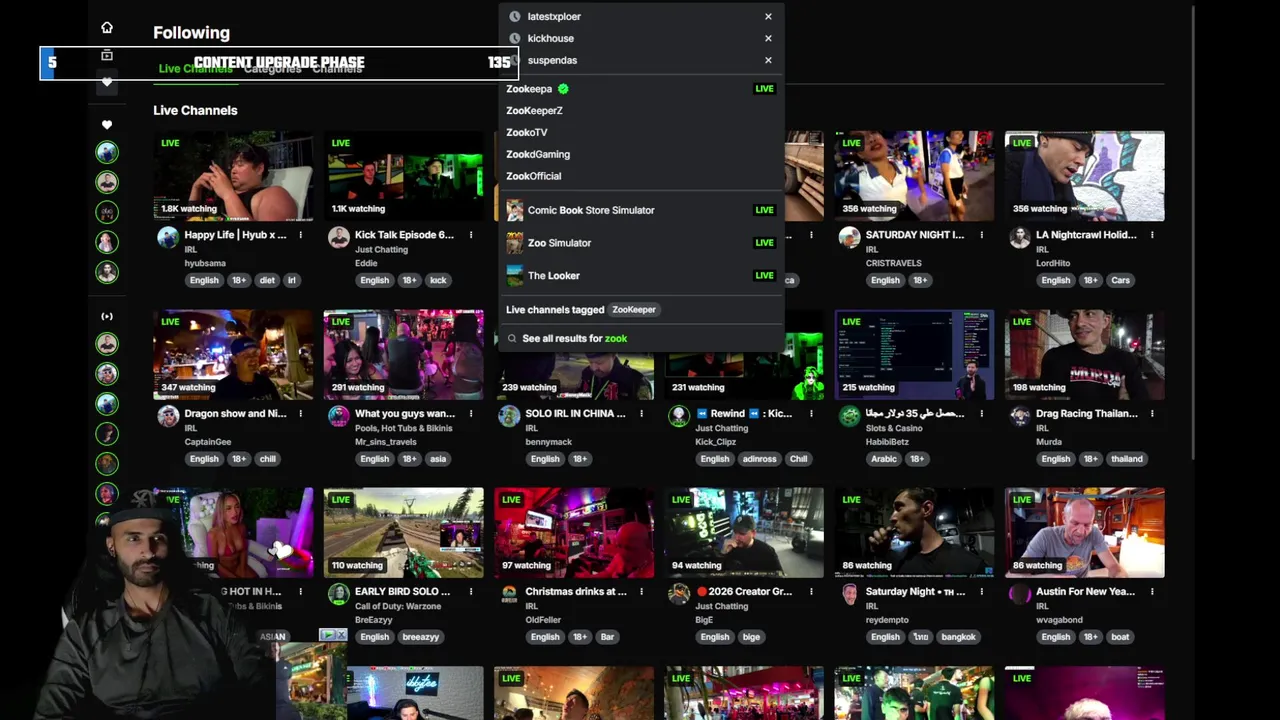The height and width of the screenshot is (720, 1280).
Task: Open the ZooKeeperZ channel suggestion
Action: coord(641,110)
